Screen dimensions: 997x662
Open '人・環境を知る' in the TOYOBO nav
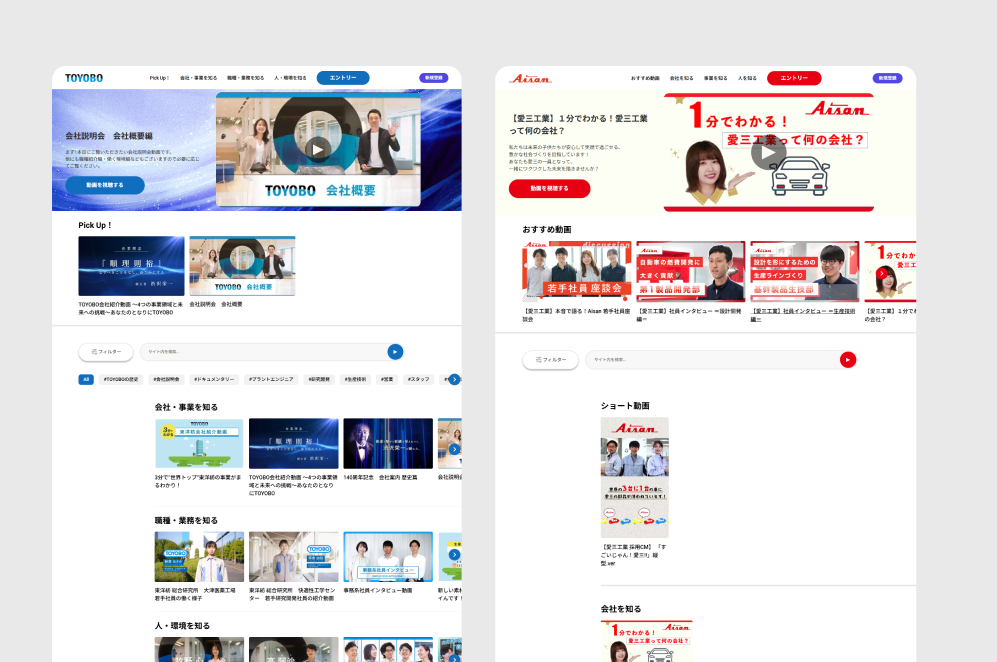tap(290, 78)
